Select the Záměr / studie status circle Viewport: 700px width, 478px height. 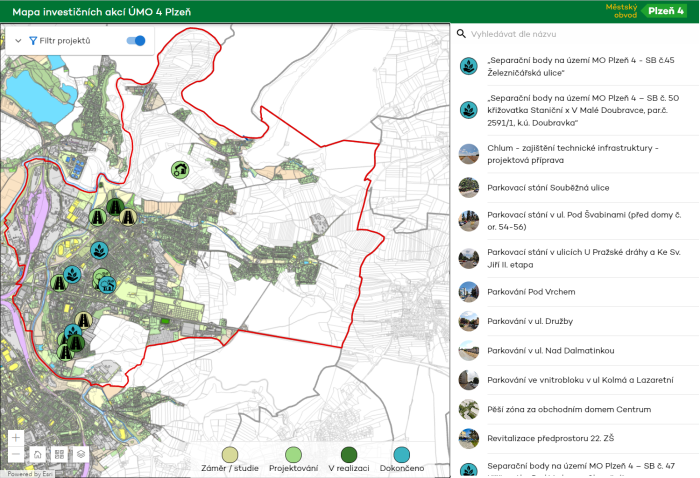(x=229, y=454)
